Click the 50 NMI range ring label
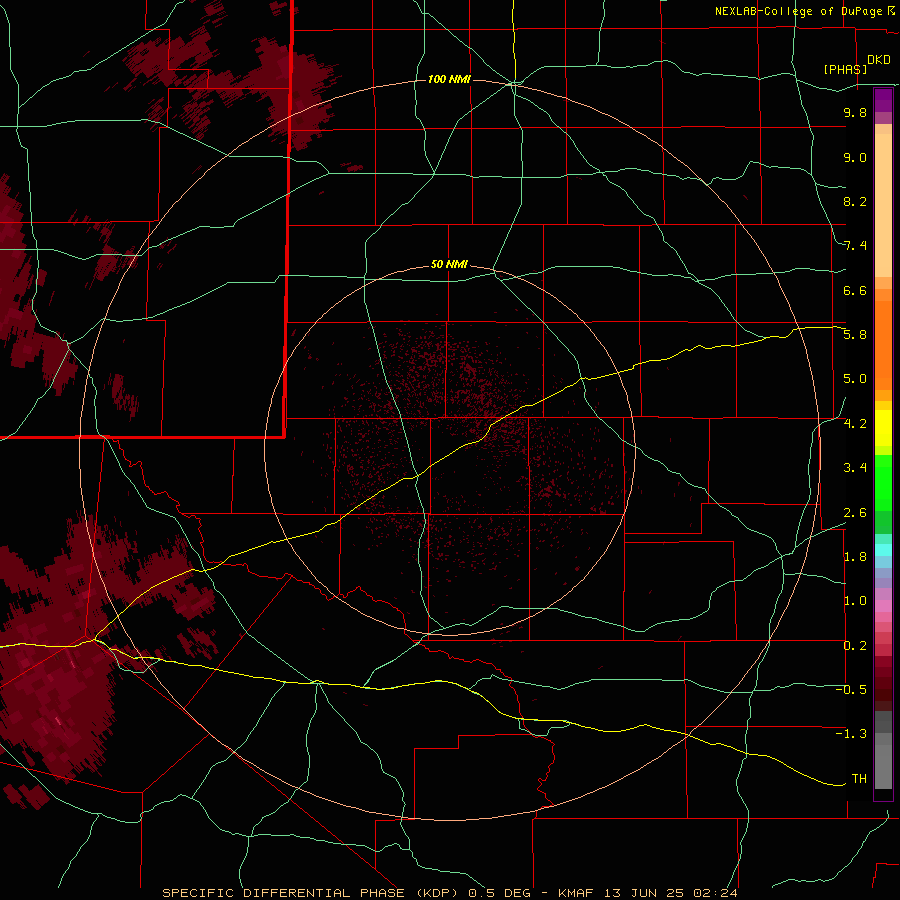 click(449, 264)
